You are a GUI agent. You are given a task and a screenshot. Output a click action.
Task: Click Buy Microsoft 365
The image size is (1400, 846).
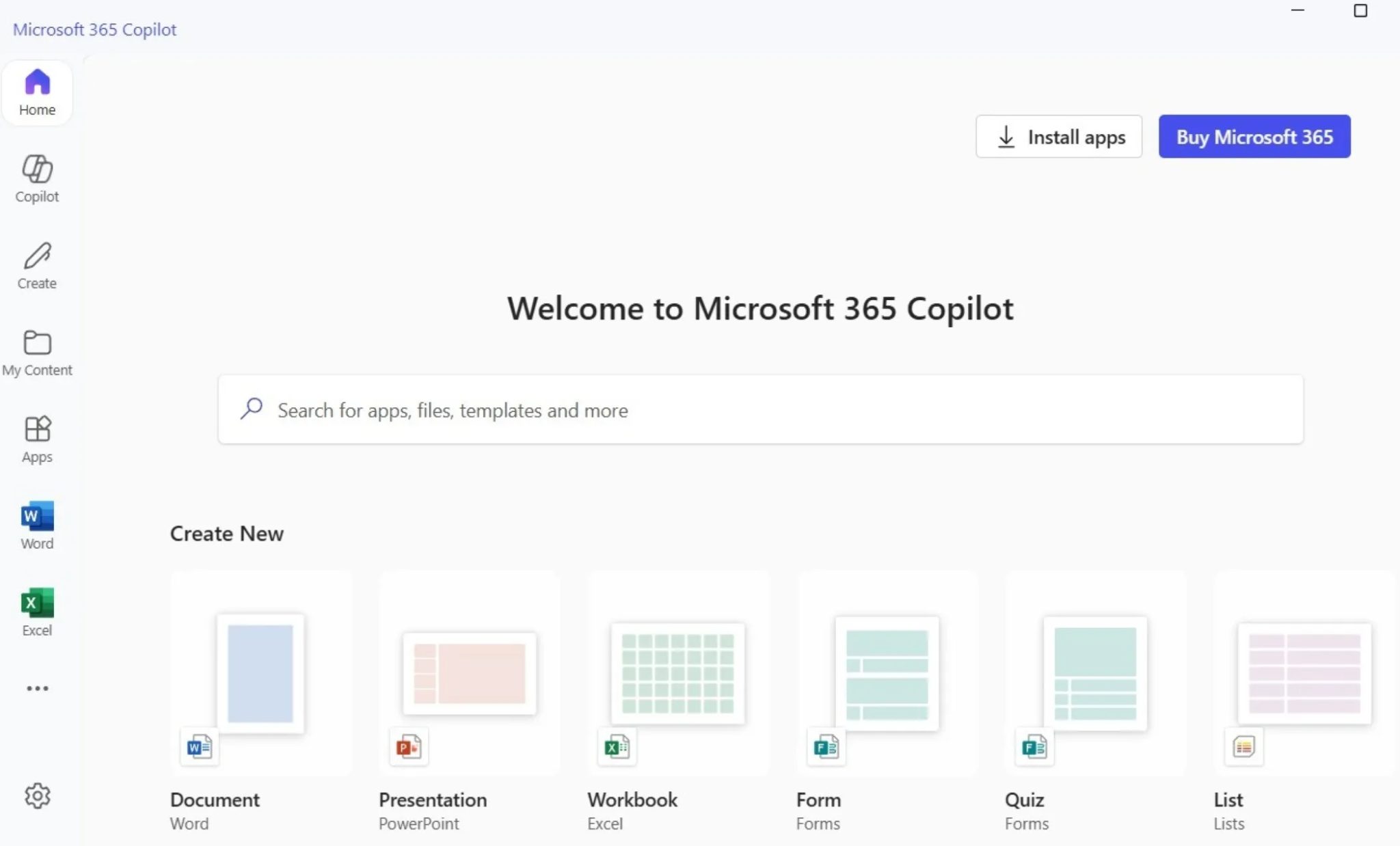tap(1254, 136)
